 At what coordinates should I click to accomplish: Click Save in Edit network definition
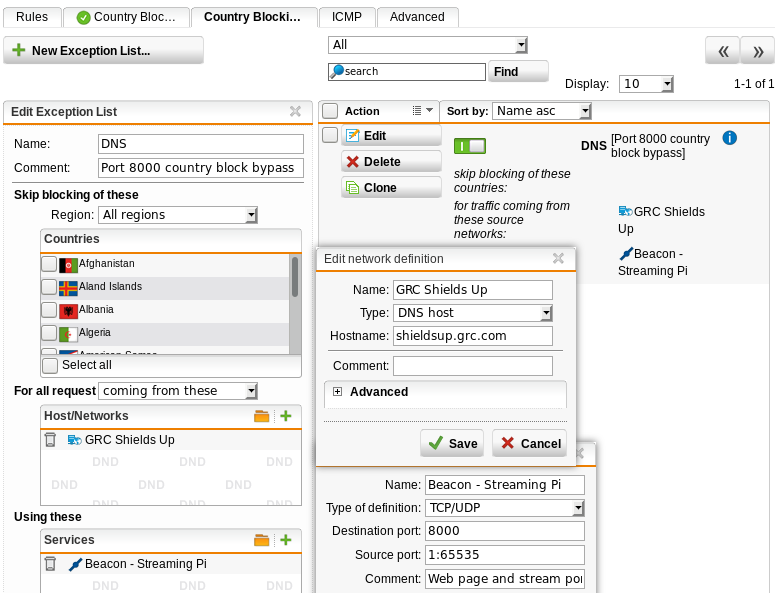tap(451, 443)
